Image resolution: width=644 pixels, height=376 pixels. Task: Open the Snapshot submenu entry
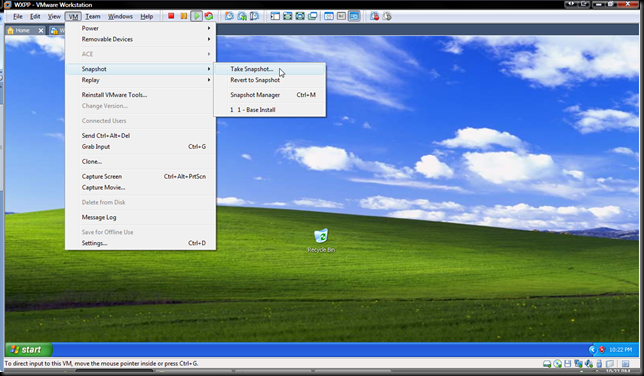coord(140,69)
